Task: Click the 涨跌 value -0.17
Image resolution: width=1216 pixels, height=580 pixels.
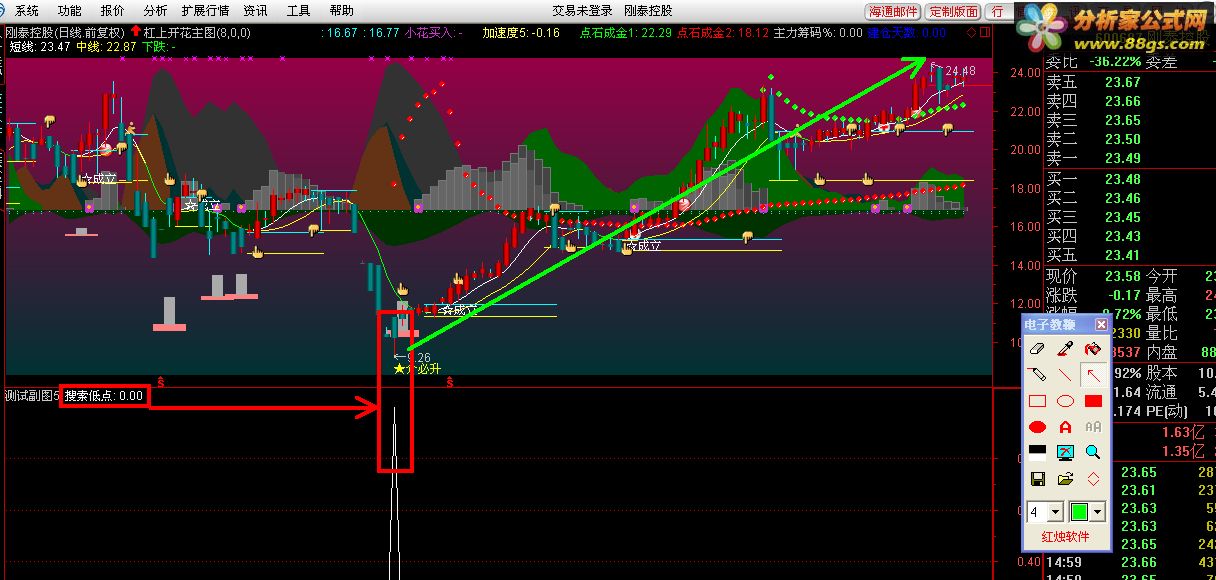Action: pyautogui.click(x=1122, y=296)
